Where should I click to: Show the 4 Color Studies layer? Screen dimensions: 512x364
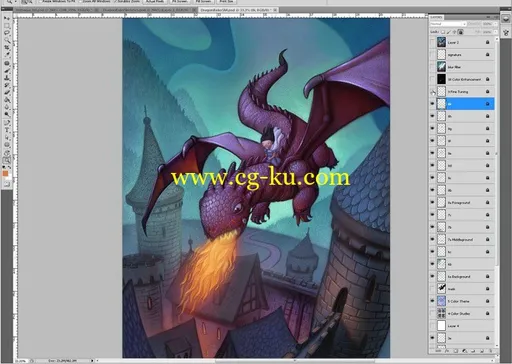[x=433, y=313]
